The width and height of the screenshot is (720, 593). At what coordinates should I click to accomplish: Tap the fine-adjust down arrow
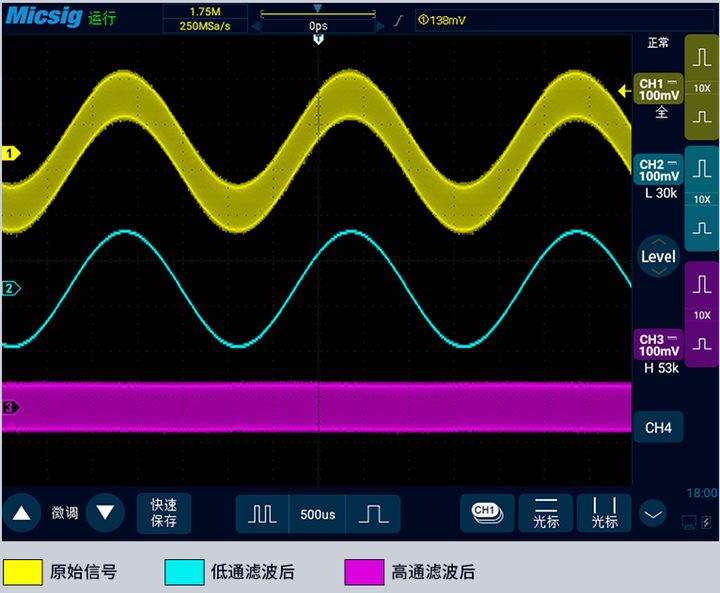105,513
